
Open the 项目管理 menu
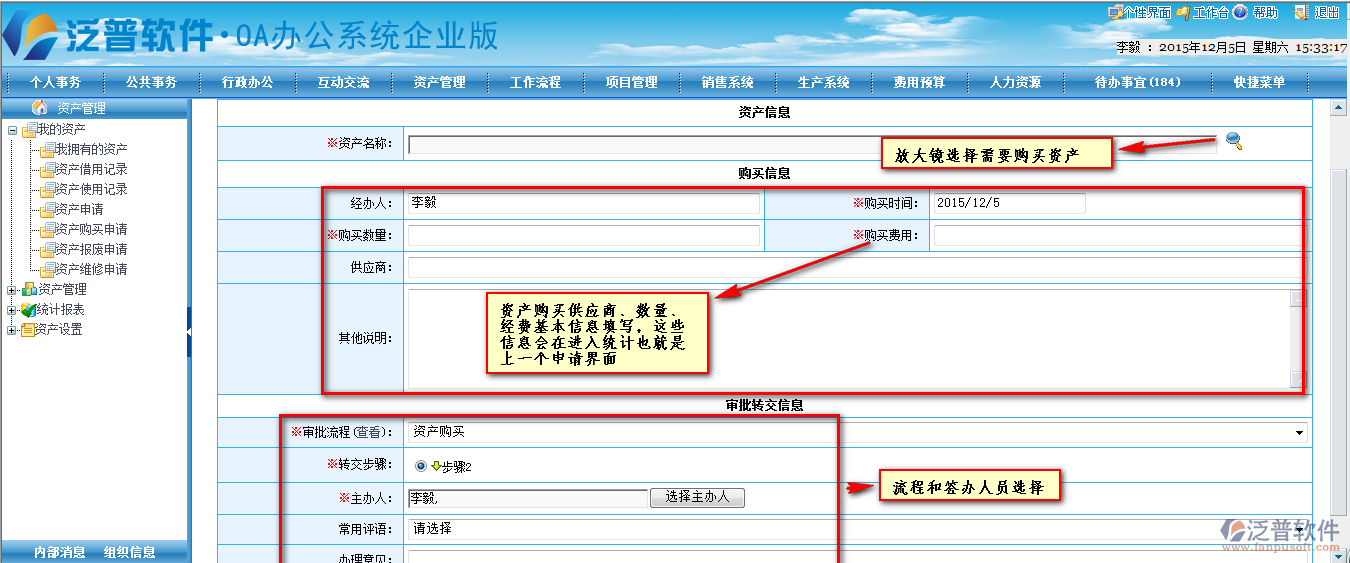[631, 82]
